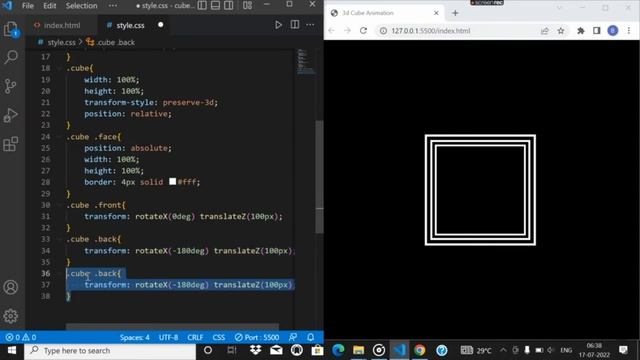Select the 3d Cube Animation browser tab
The image size is (640, 360).
pyautogui.click(x=385, y=13)
